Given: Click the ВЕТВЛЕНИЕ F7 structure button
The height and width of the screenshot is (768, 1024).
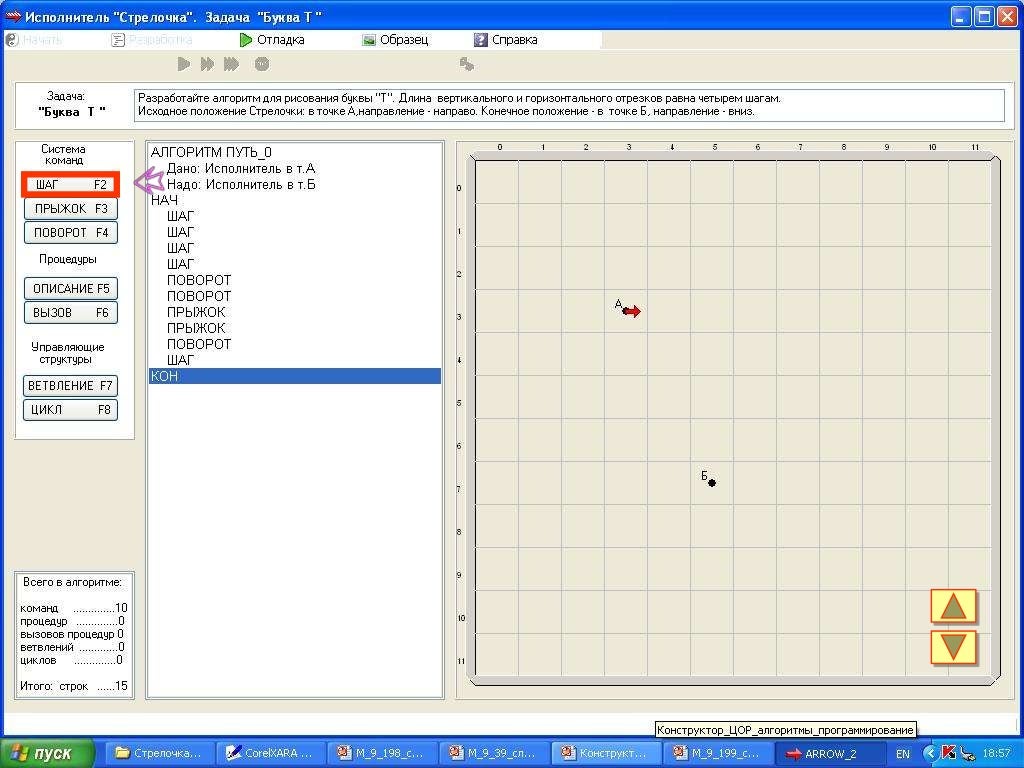Looking at the screenshot, I should [70, 386].
